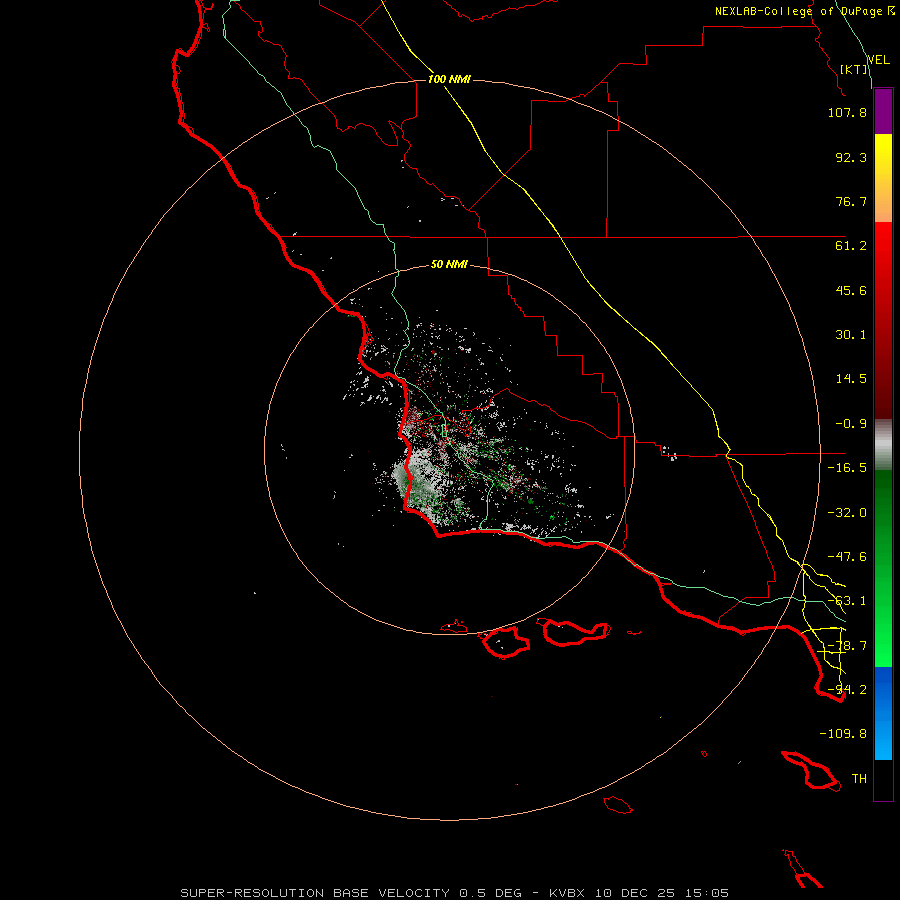Screen dimensions: 900x900
Task: Select the -78.7 scale value
Action: pos(847,646)
